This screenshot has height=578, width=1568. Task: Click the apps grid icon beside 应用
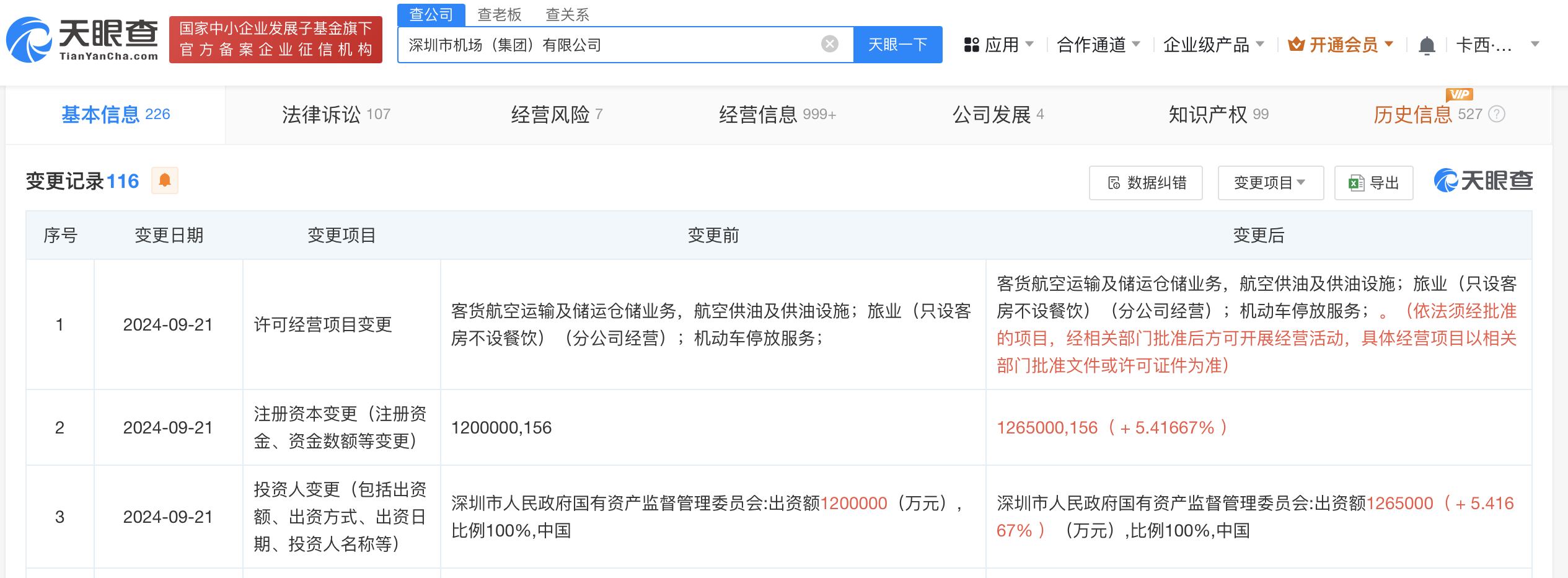pos(971,44)
